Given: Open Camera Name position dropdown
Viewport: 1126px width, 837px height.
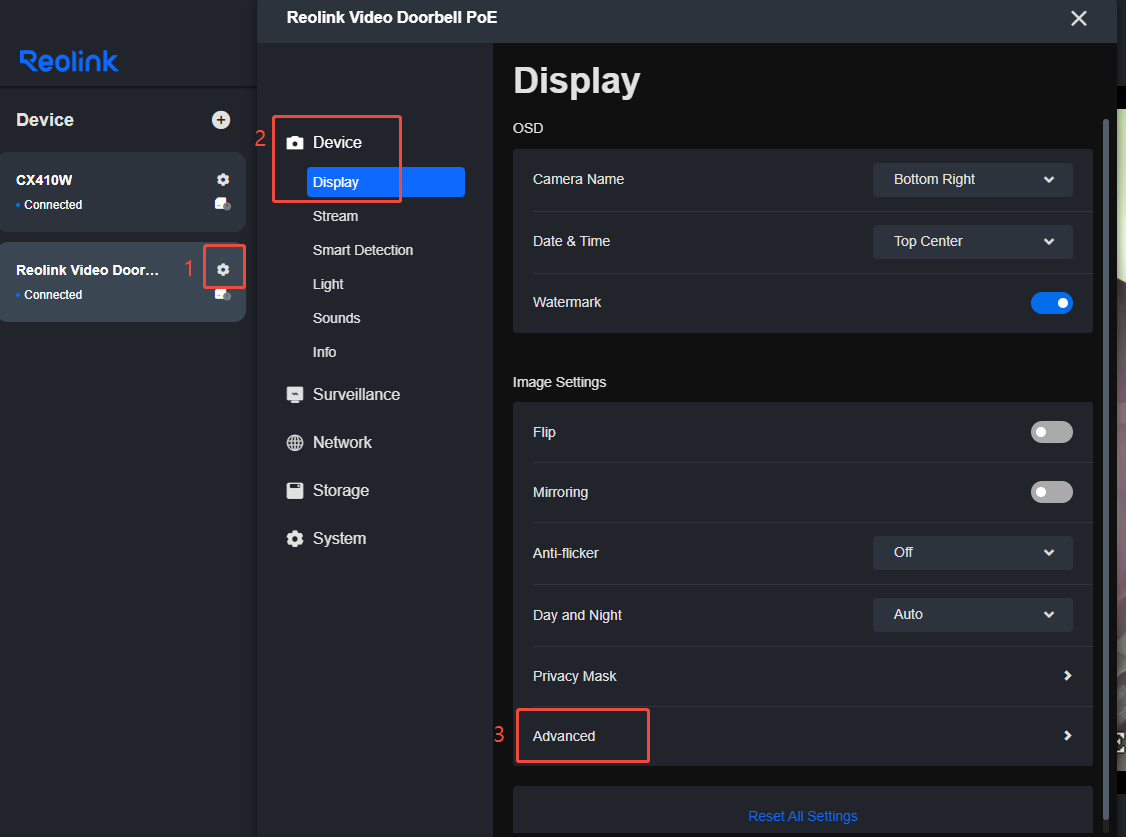Looking at the screenshot, I should point(972,180).
